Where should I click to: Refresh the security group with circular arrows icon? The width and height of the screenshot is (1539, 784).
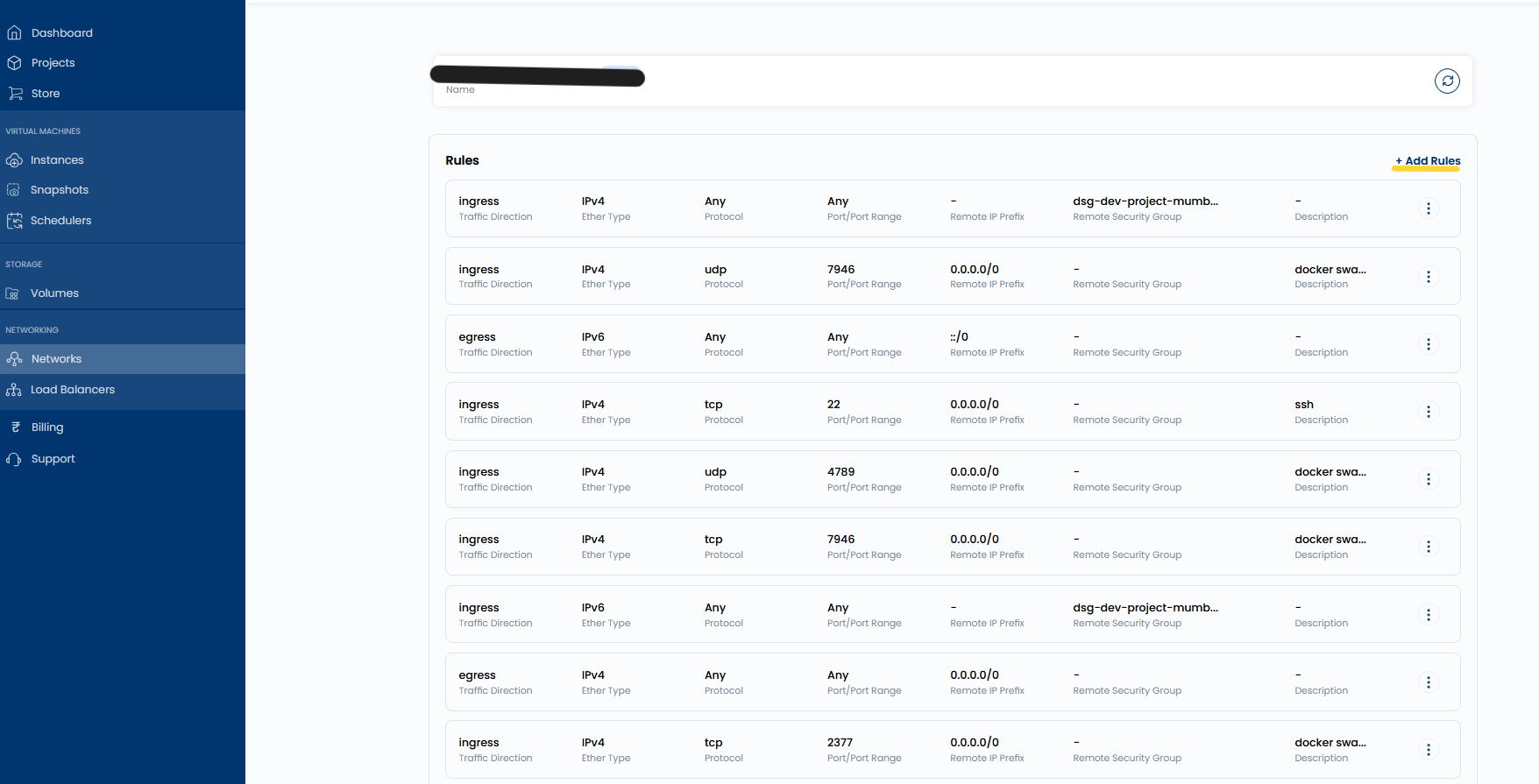1447,81
